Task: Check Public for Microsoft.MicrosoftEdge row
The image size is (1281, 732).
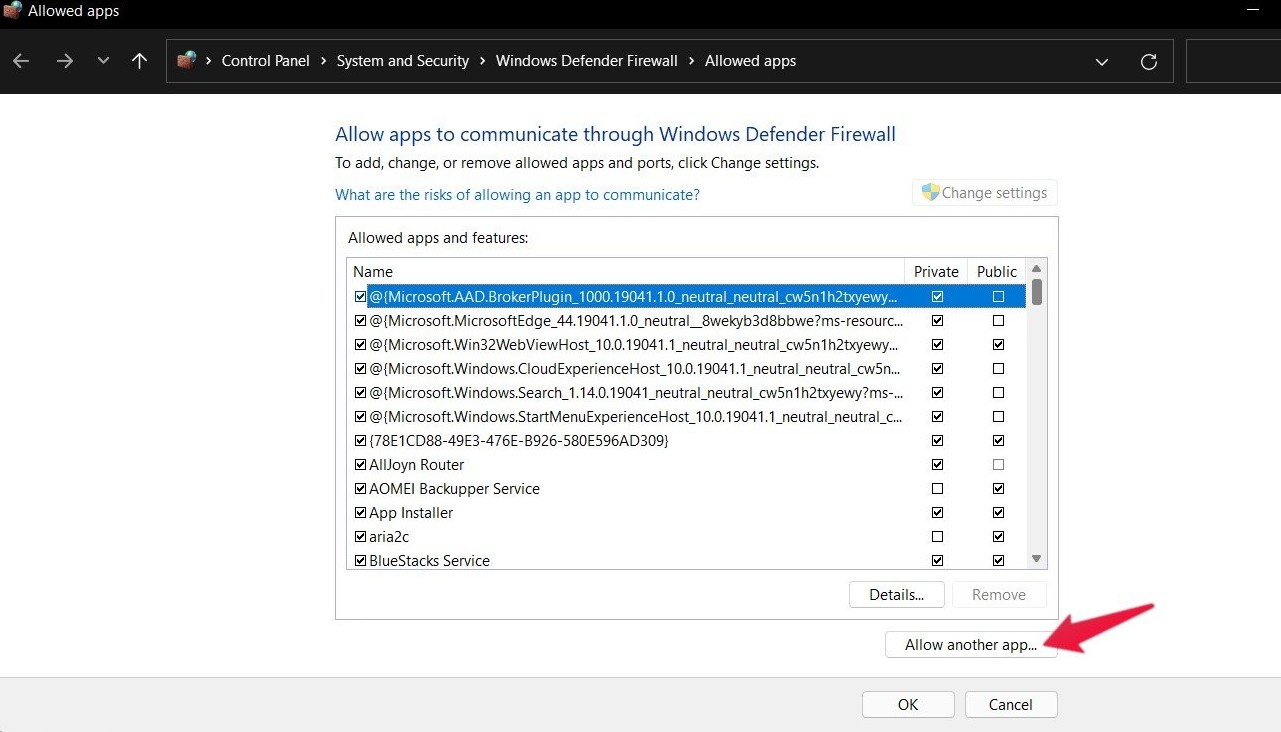Action: click(x=998, y=321)
